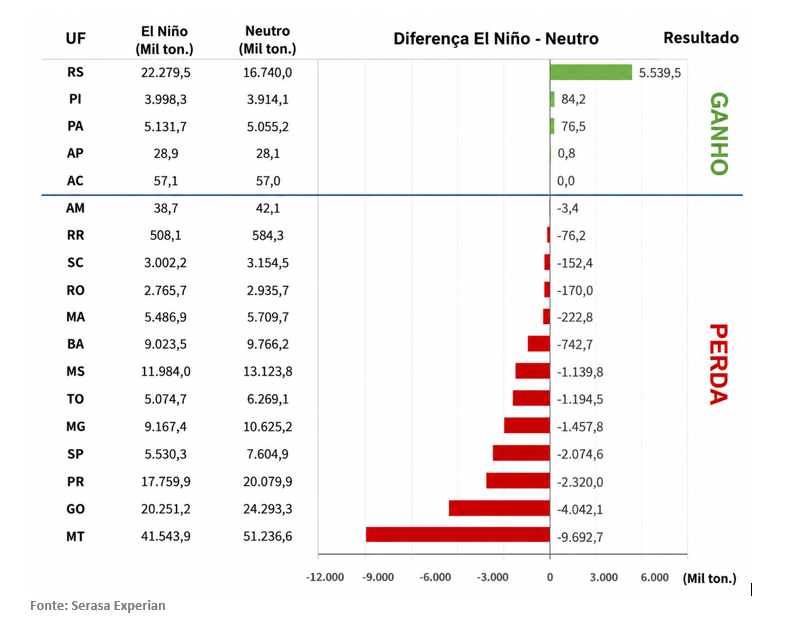
Task: Click the difference value "-742,7"
Action: click(575, 345)
